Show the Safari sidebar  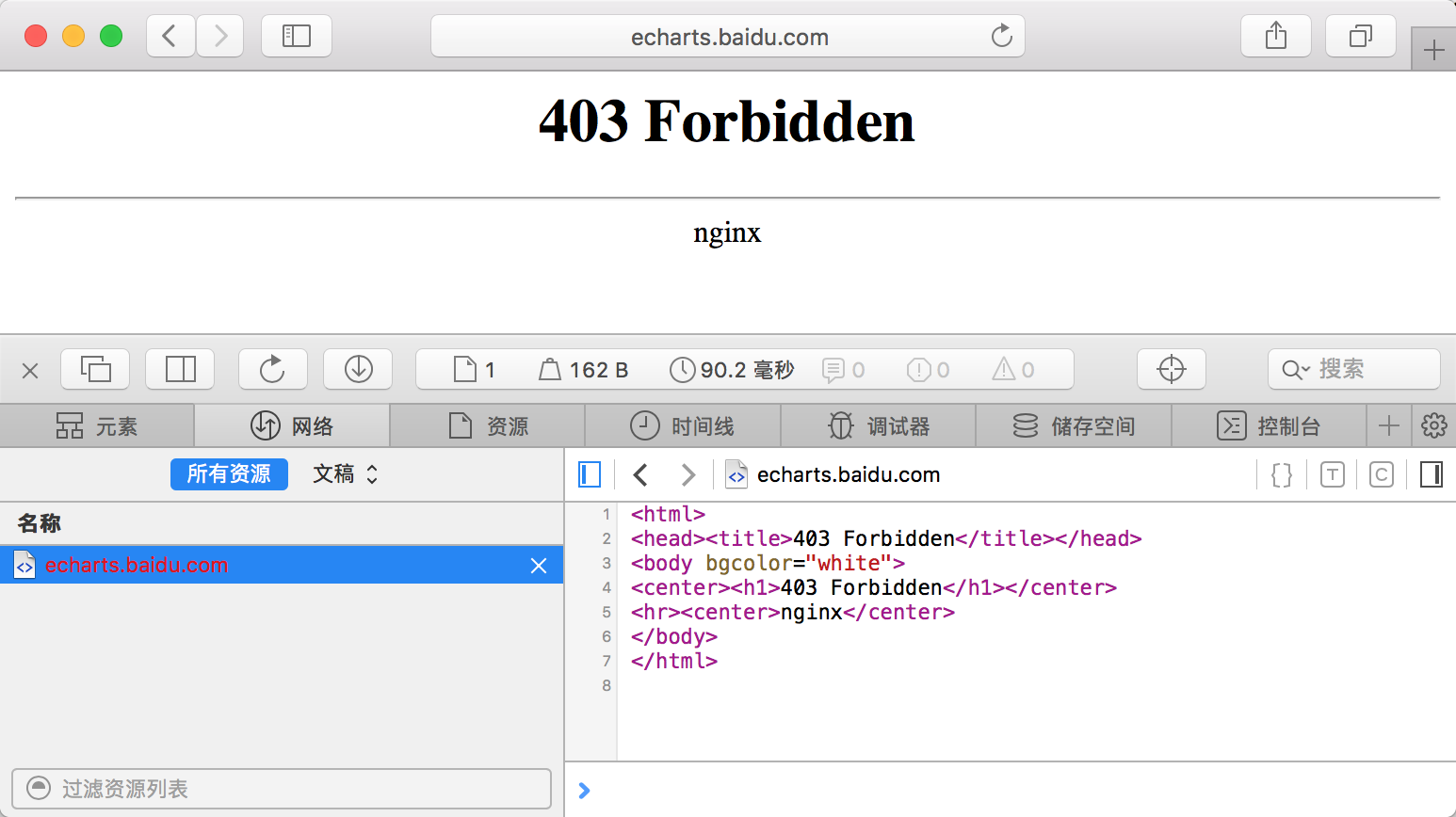click(x=297, y=37)
